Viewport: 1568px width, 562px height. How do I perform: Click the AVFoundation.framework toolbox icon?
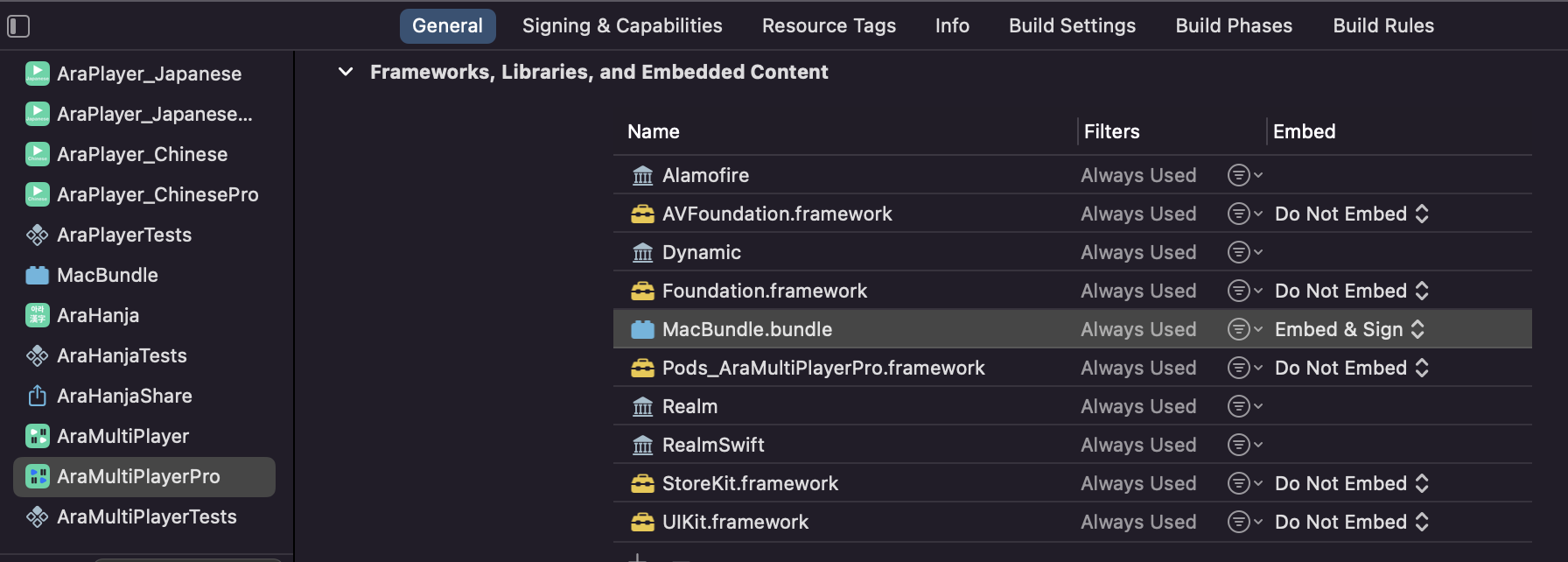(643, 214)
